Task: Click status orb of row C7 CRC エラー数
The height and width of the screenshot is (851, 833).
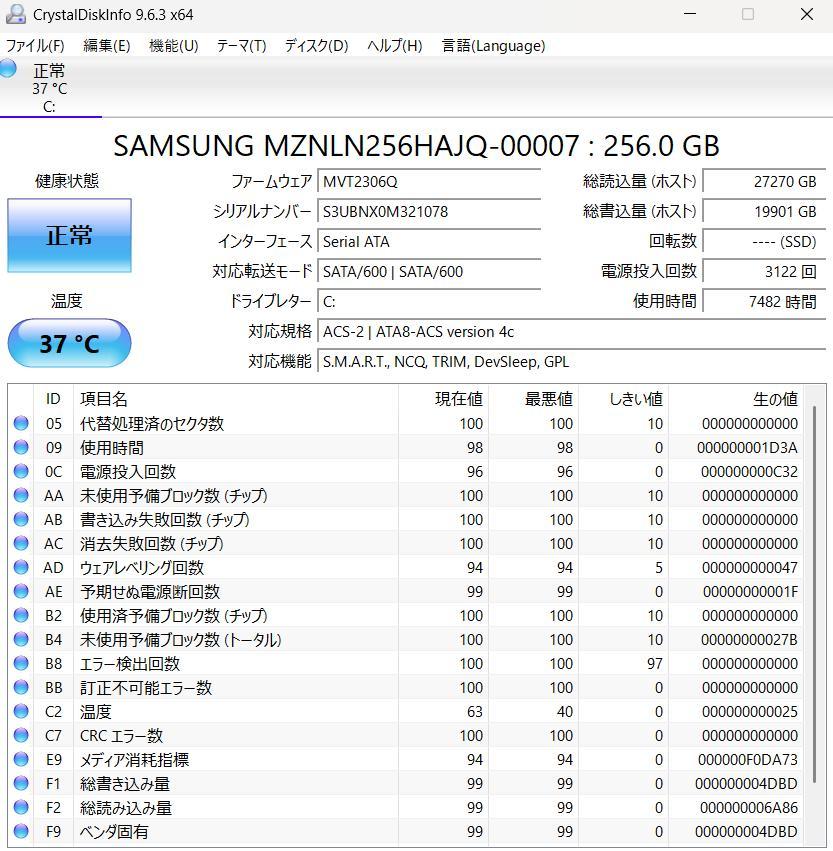Action: pos(21,735)
